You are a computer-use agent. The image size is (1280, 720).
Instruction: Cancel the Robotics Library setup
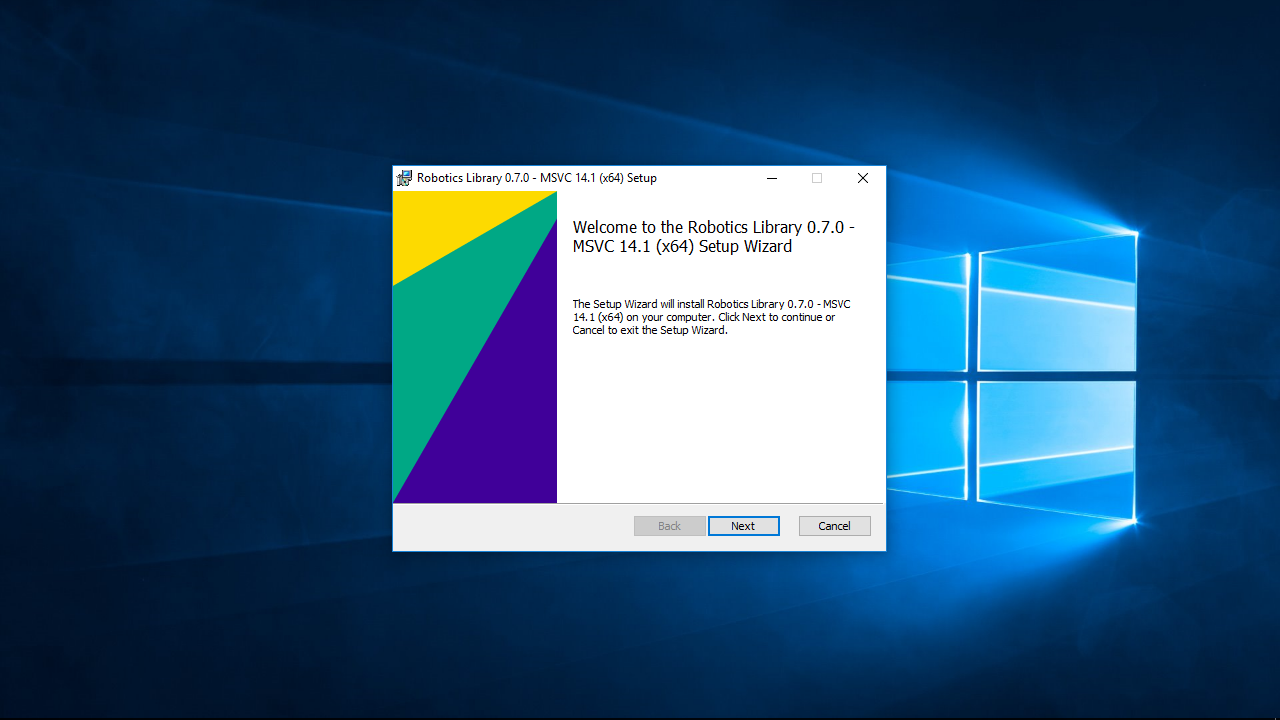pyautogui.click(x=834, y=526)
